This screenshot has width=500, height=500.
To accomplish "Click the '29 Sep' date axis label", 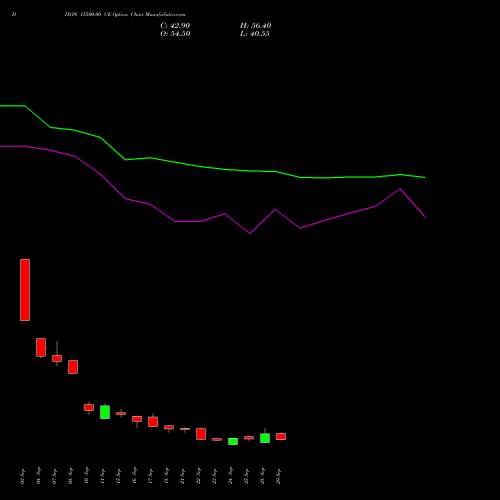I will [x=279, y=475].
